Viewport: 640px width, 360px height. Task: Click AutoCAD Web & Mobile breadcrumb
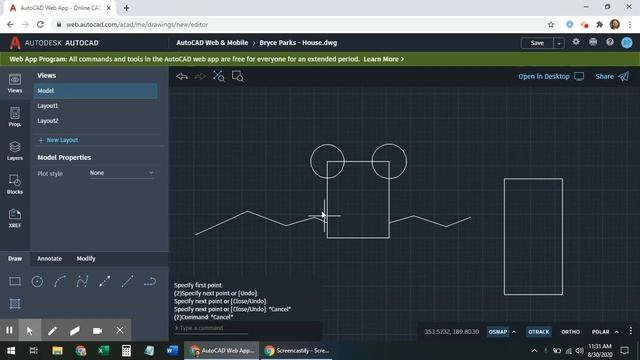pyautogui.click(x=212, y=42)
